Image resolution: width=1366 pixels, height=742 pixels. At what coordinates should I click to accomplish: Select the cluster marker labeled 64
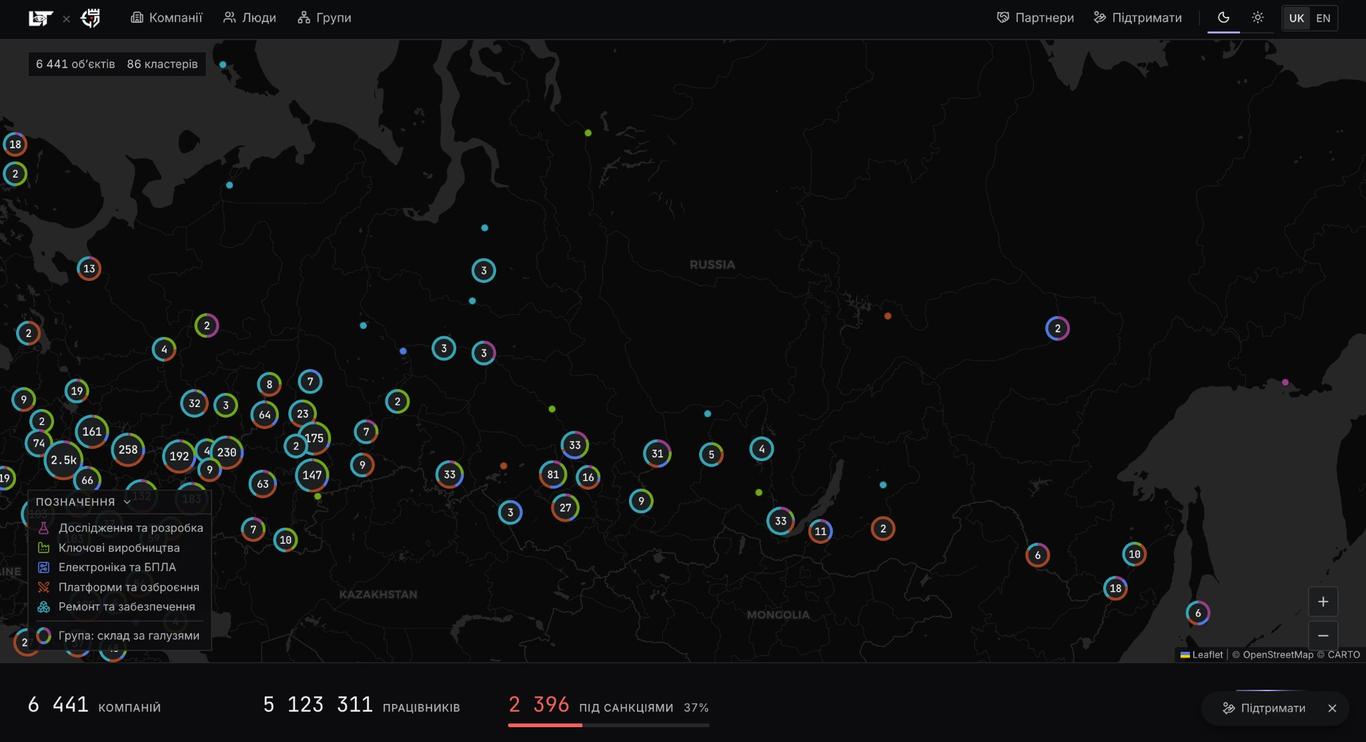(x=264, y=414)
